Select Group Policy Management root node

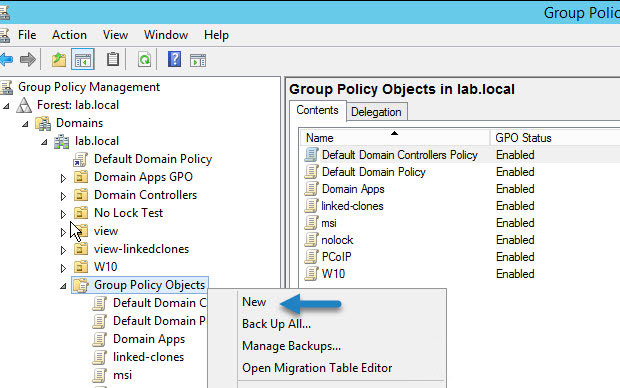tap(89, 87)
